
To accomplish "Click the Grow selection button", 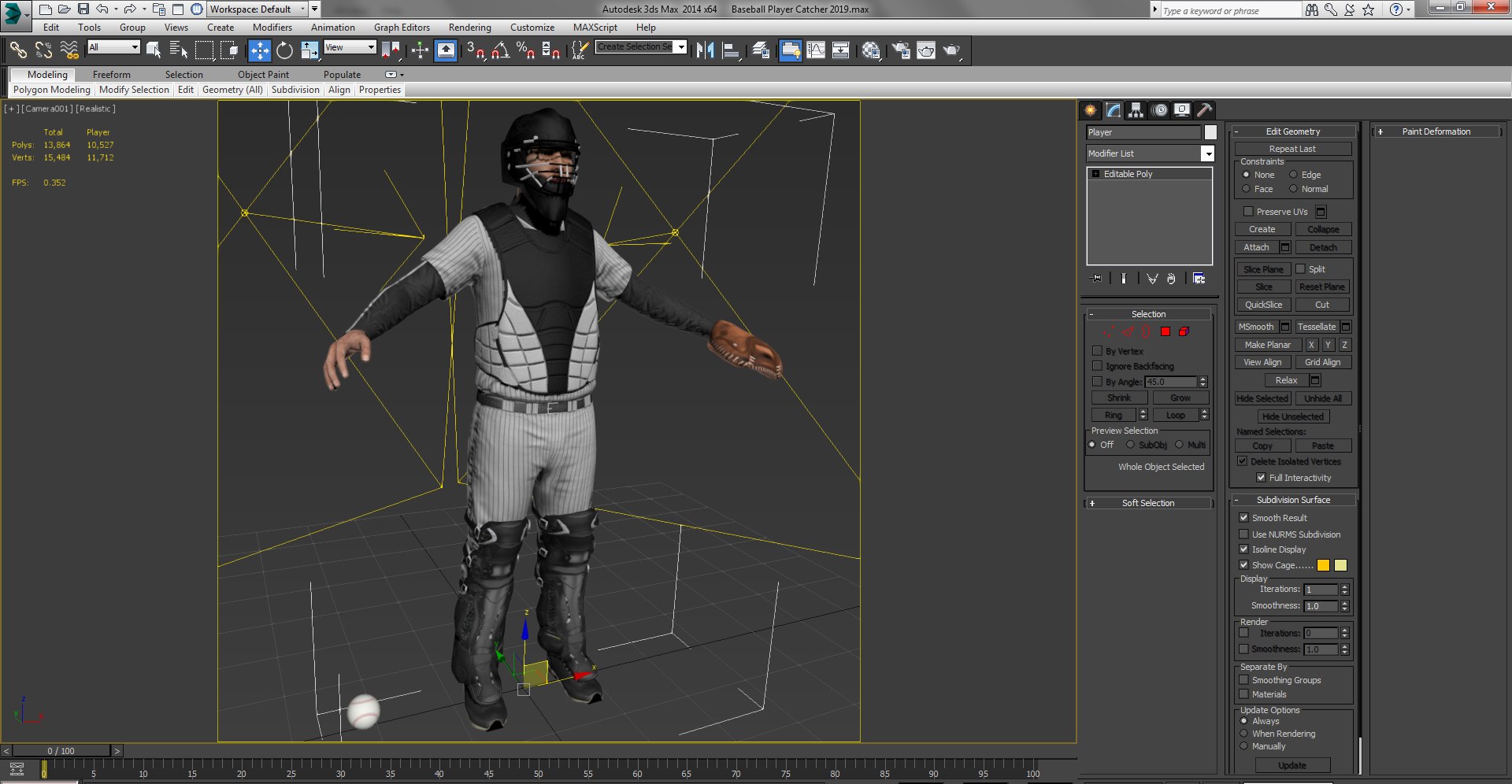I will point(1180,398).
